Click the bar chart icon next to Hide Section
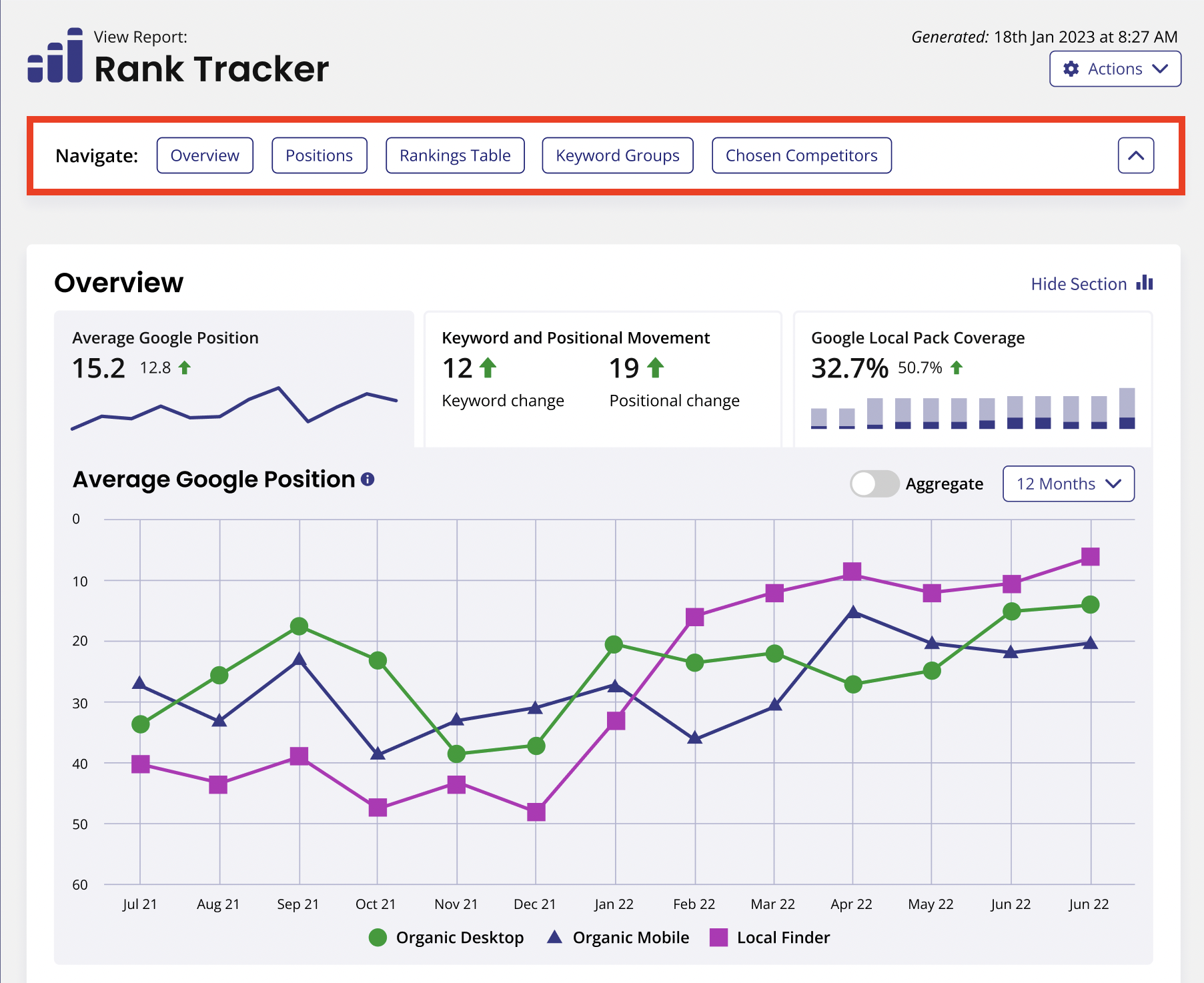1204x983 pixels. [x=1145, y=283]
